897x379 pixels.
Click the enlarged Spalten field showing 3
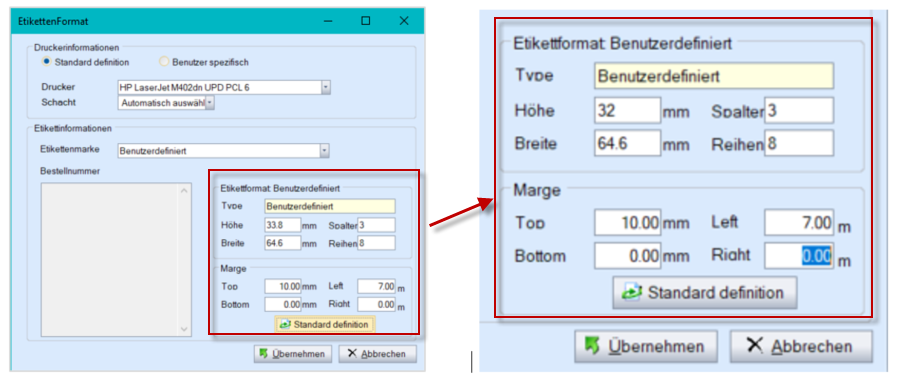tap(799, 111)
